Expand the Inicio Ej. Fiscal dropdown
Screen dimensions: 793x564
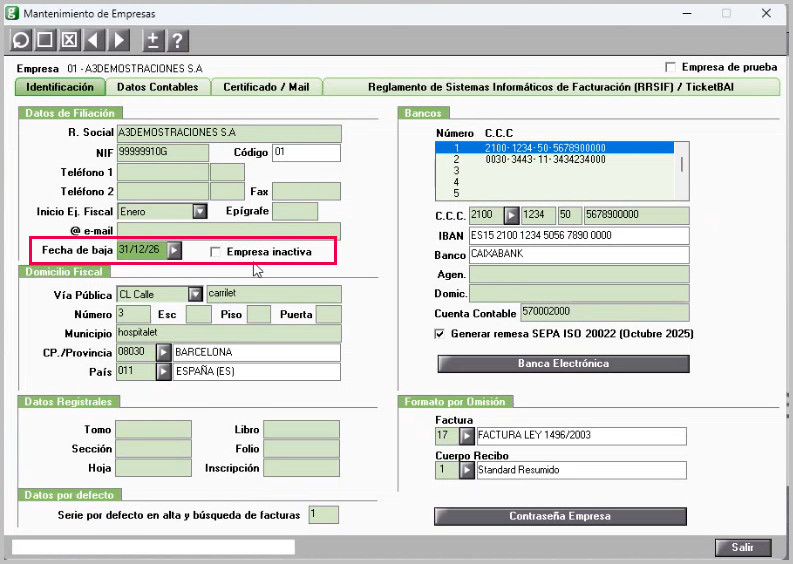click(200, 211)
